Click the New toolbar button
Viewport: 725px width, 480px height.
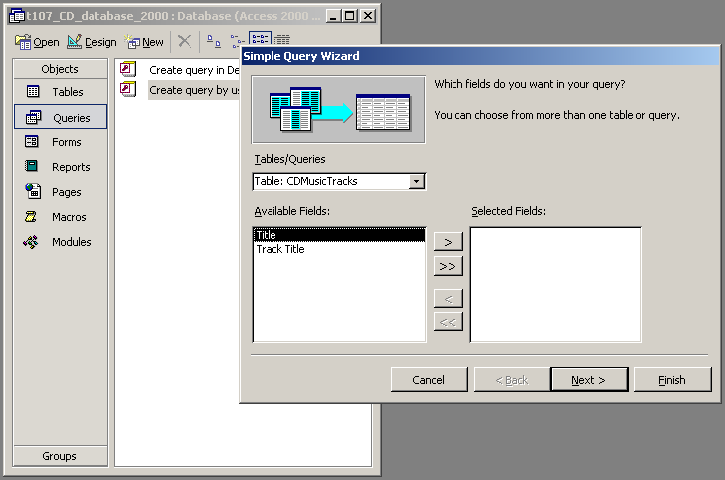click(x=146, y=42)
